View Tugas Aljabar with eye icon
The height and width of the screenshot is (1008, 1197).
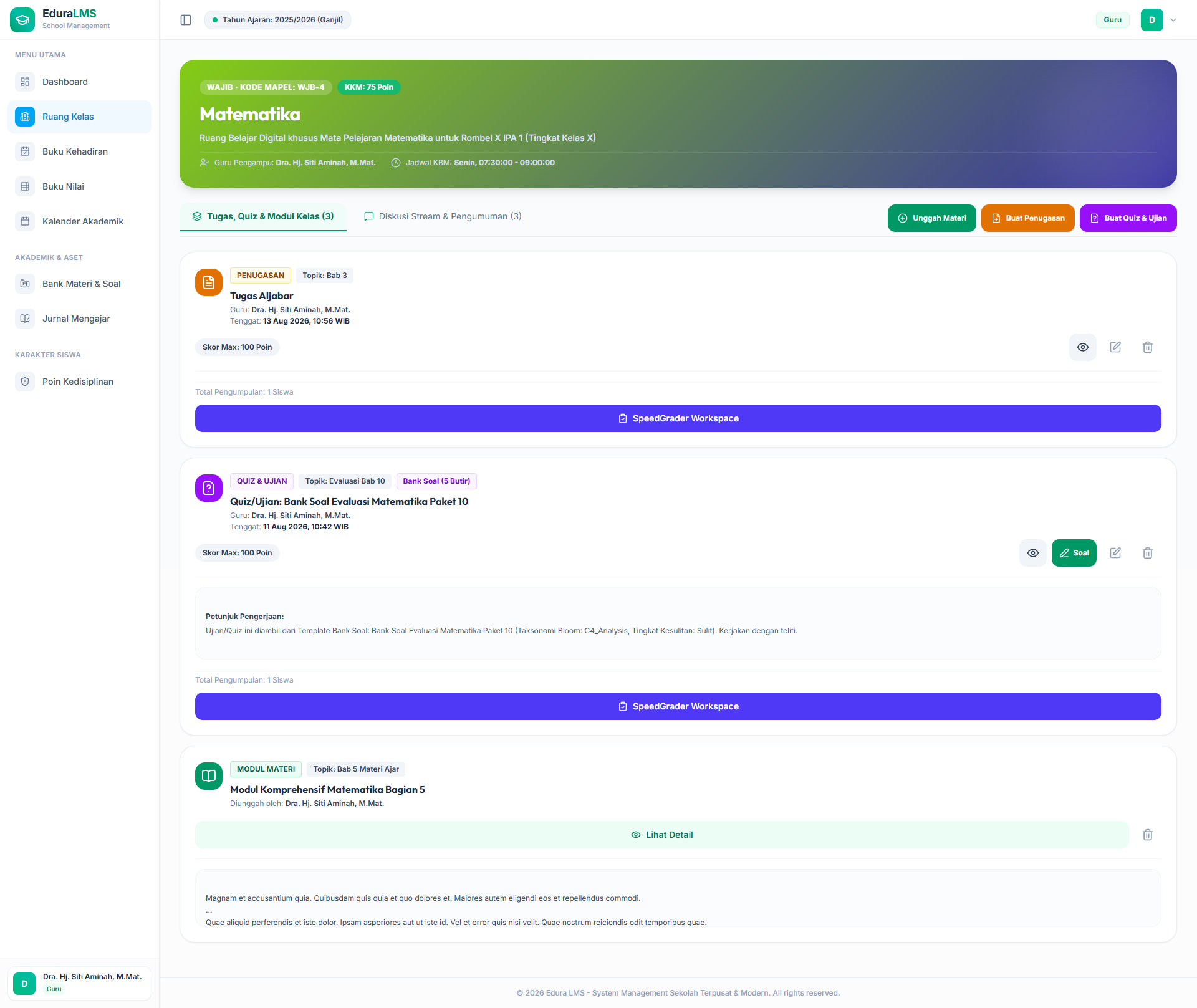1083,347
